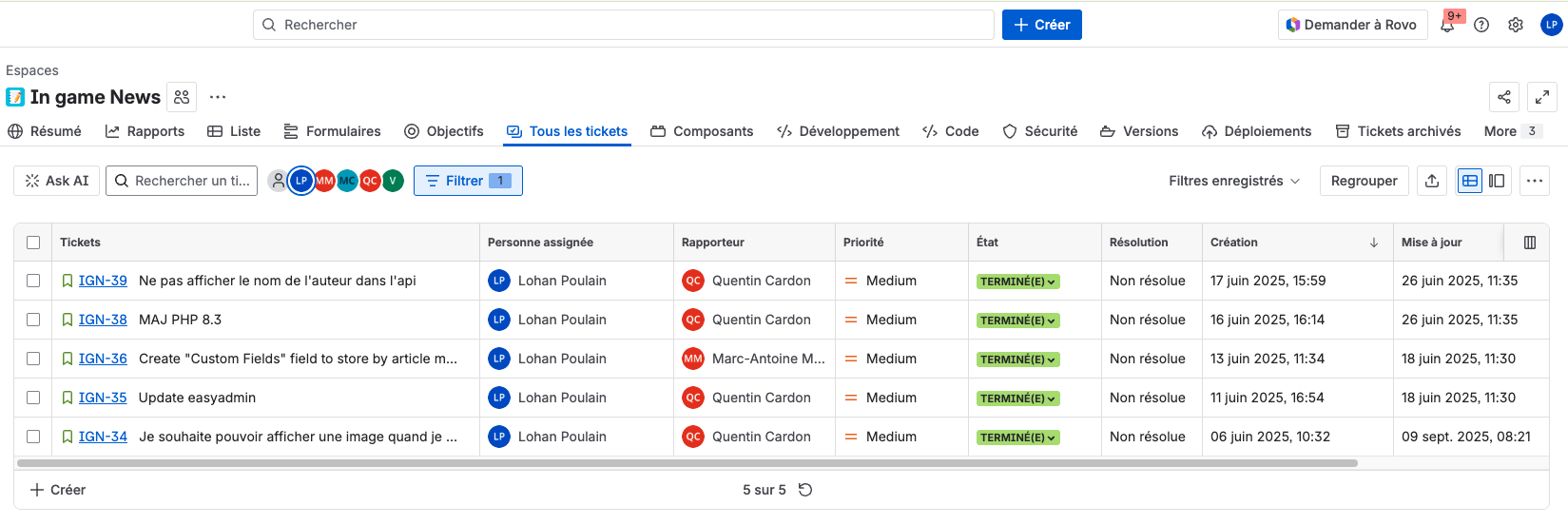Toggle the select-all tickets checkbox
The height and width of the screenshot is (525, 1568).
tap(33, 243)
